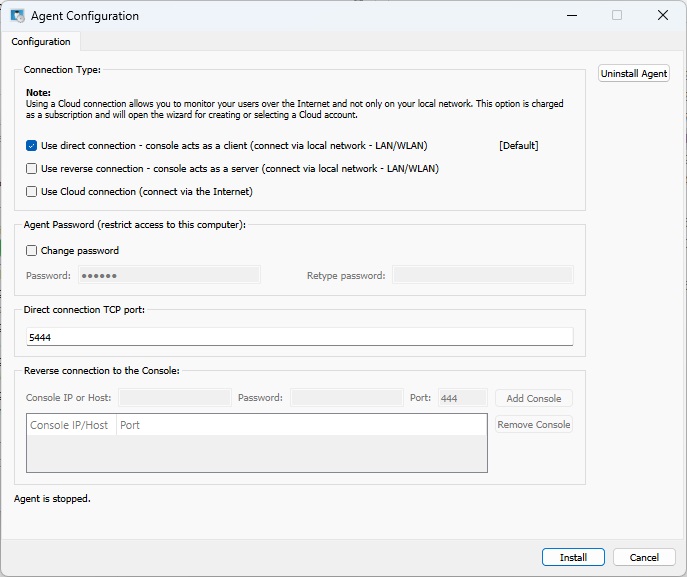
Task: Click the reverse connection Password field
Action: click(346, 398)
